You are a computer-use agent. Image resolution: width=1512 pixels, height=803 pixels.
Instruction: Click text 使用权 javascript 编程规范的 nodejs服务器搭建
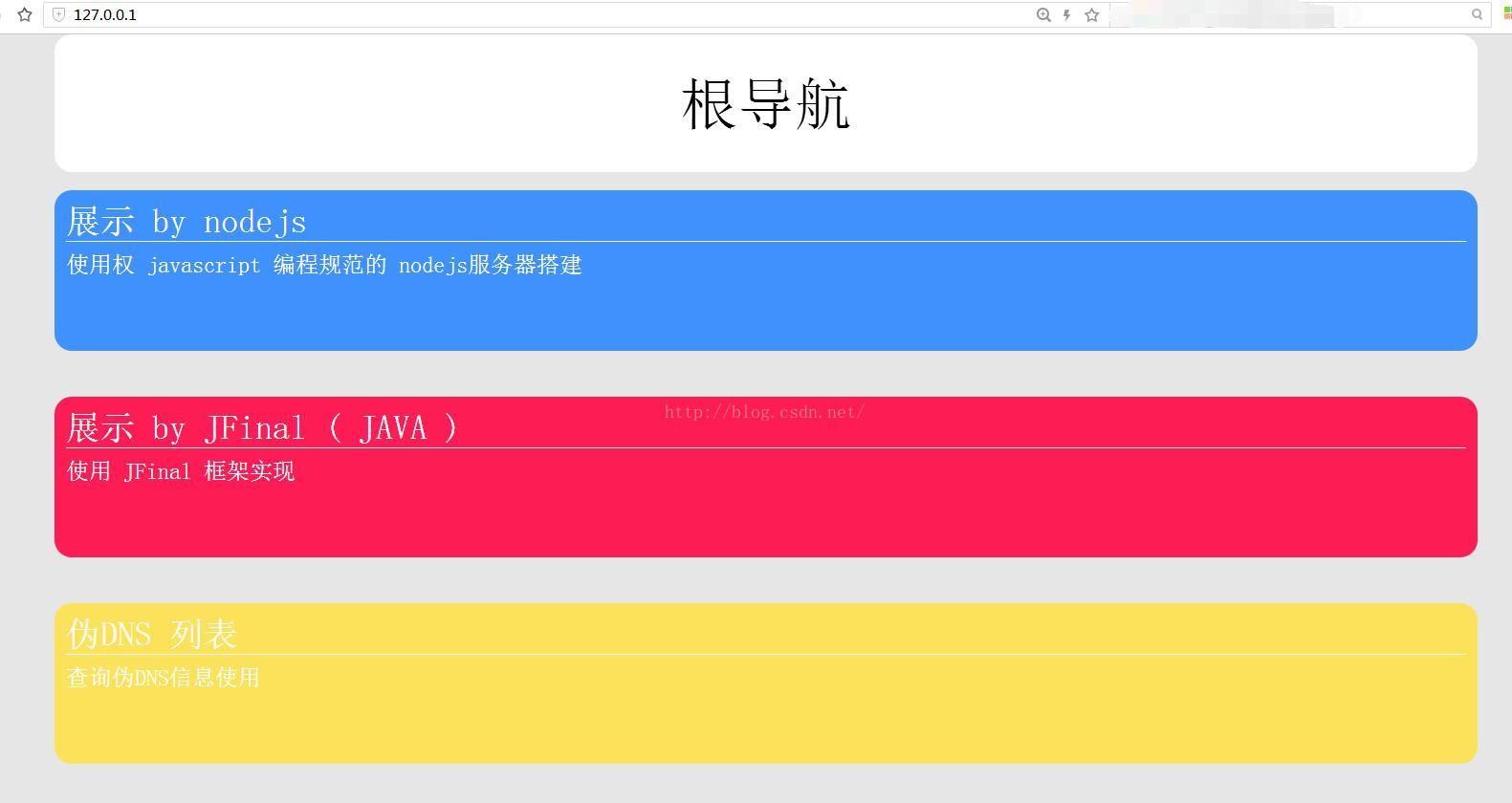click(x=324, y=265)
